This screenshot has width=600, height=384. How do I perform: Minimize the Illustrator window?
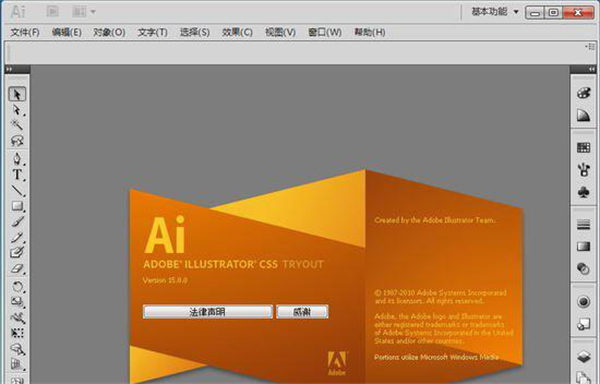pos(535,13)
